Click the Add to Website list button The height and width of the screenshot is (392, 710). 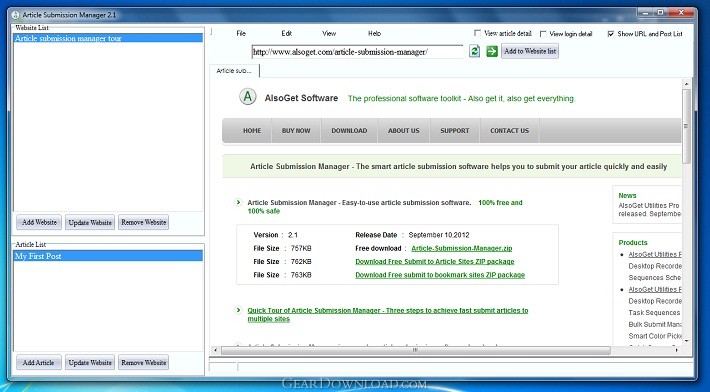pyautogui.click(x=530, y=51)
